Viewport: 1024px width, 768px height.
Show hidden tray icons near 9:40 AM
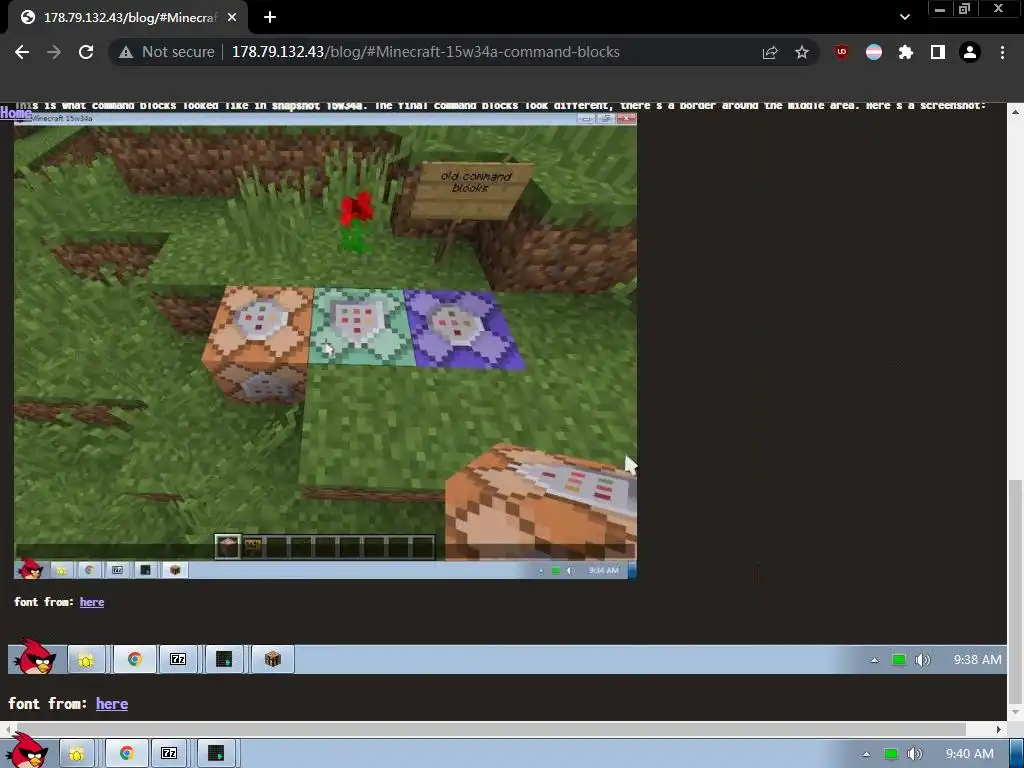(x=866, y=754)
